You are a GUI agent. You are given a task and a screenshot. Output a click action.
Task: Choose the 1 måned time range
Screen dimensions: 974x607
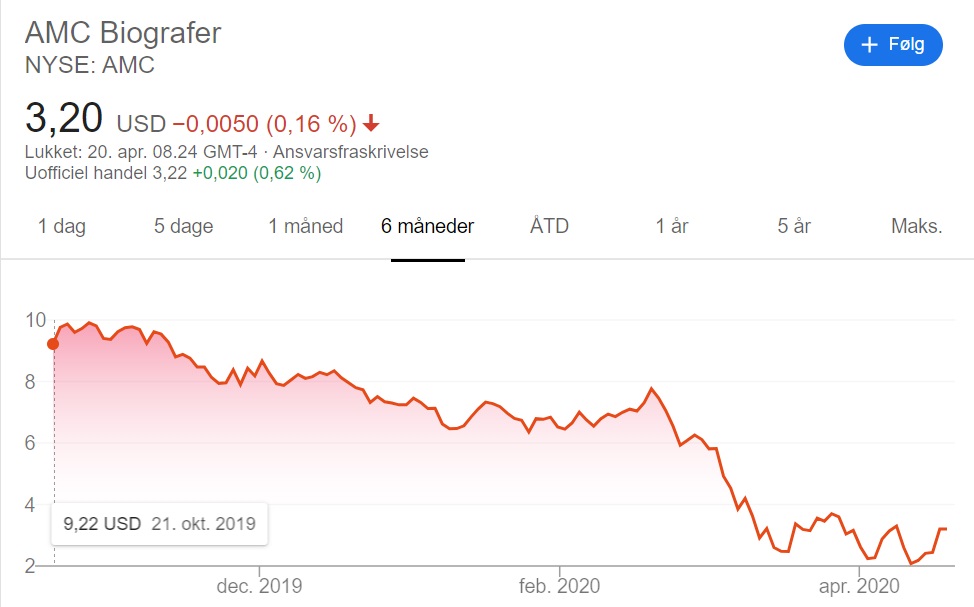click(306, 226)
